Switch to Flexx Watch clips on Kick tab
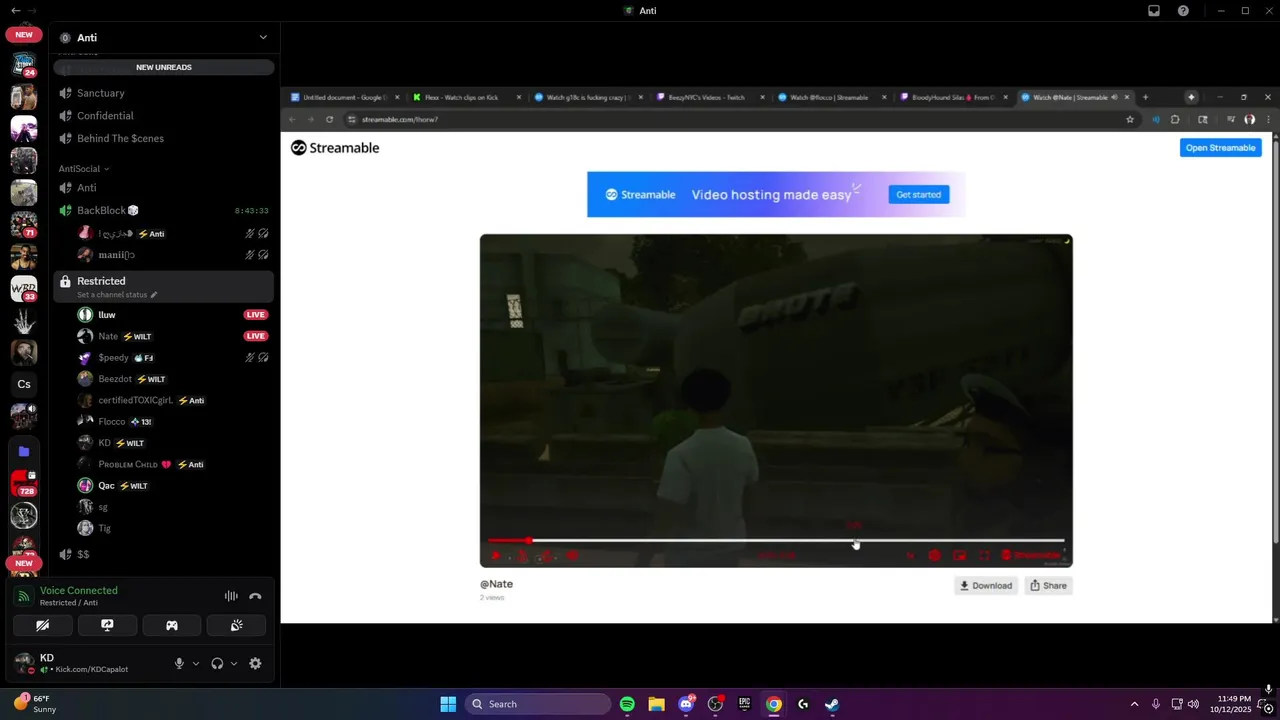The image size is (1280, 720). coord(467,97)
